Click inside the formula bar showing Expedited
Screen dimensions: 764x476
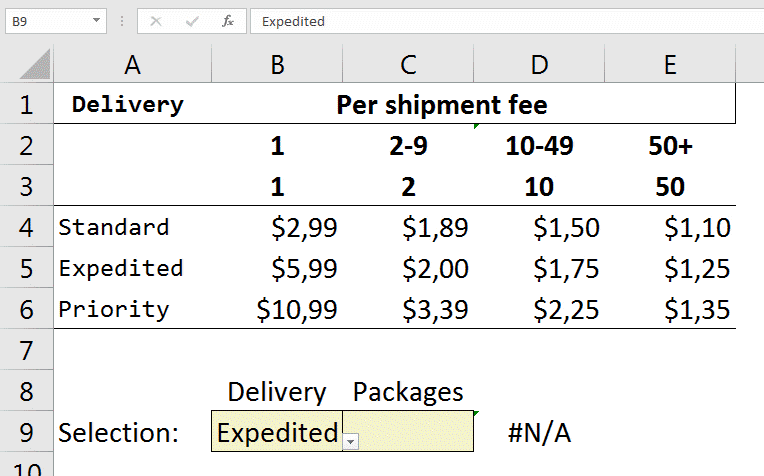(x=500, y=21)
